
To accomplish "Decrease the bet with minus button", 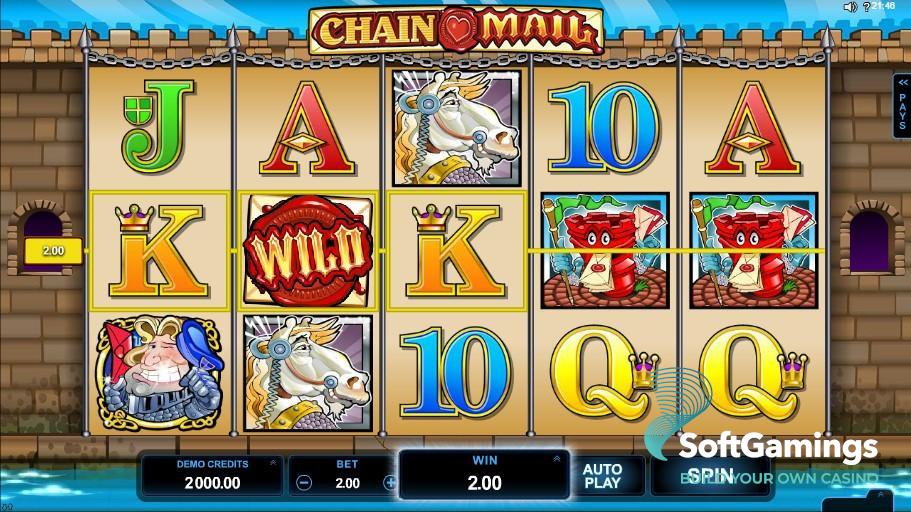I will [304, 482].
